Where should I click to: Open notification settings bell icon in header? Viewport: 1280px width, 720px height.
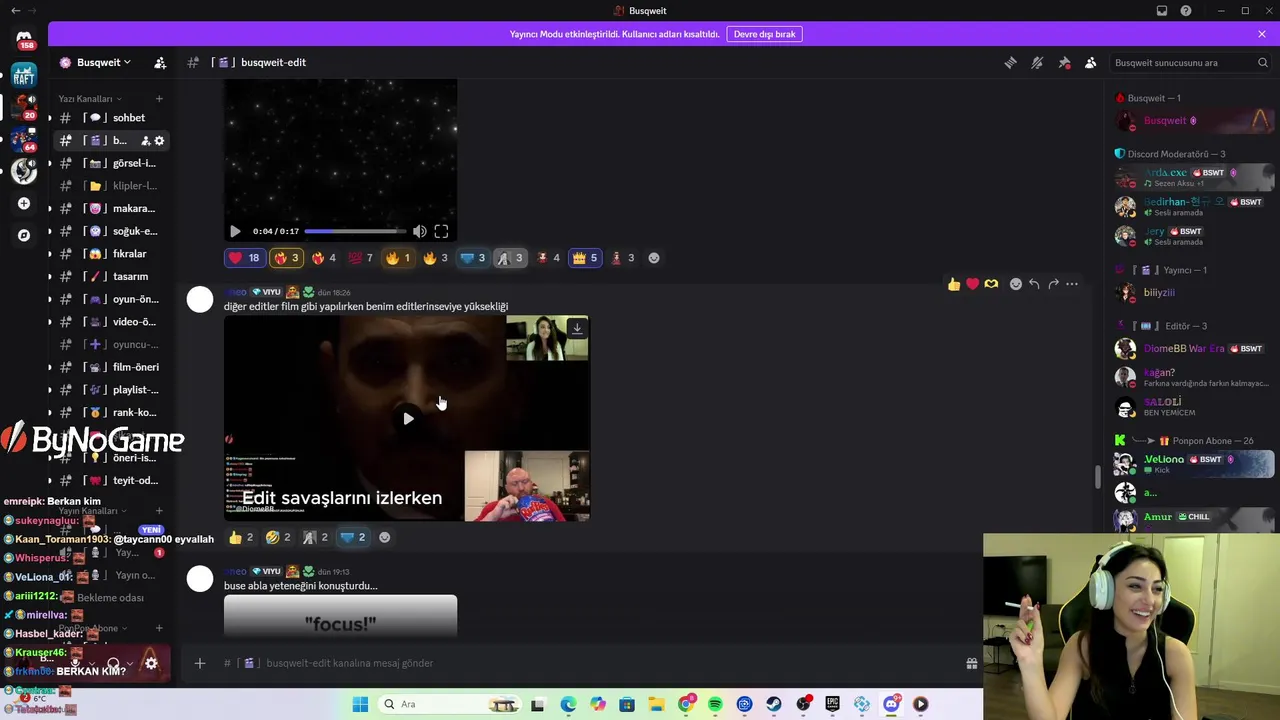tap(1037, 62)
